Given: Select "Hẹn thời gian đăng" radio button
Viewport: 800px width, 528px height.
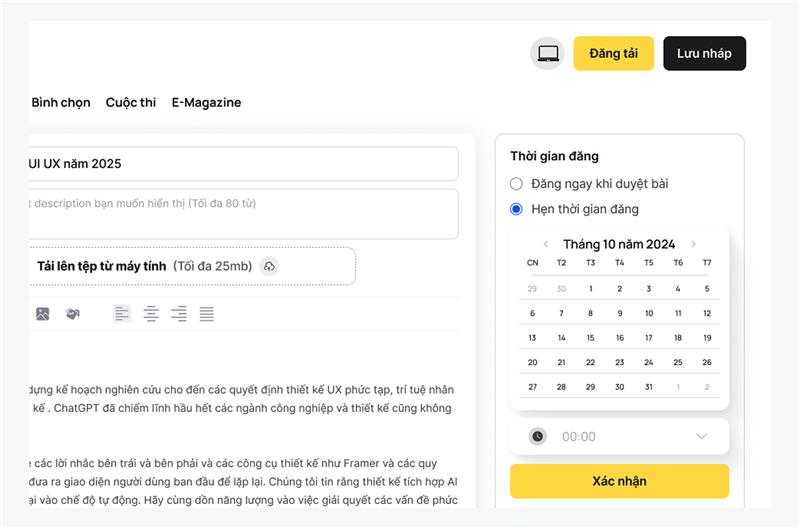Looking at the screenshot, I should click(x=516, y=209).
